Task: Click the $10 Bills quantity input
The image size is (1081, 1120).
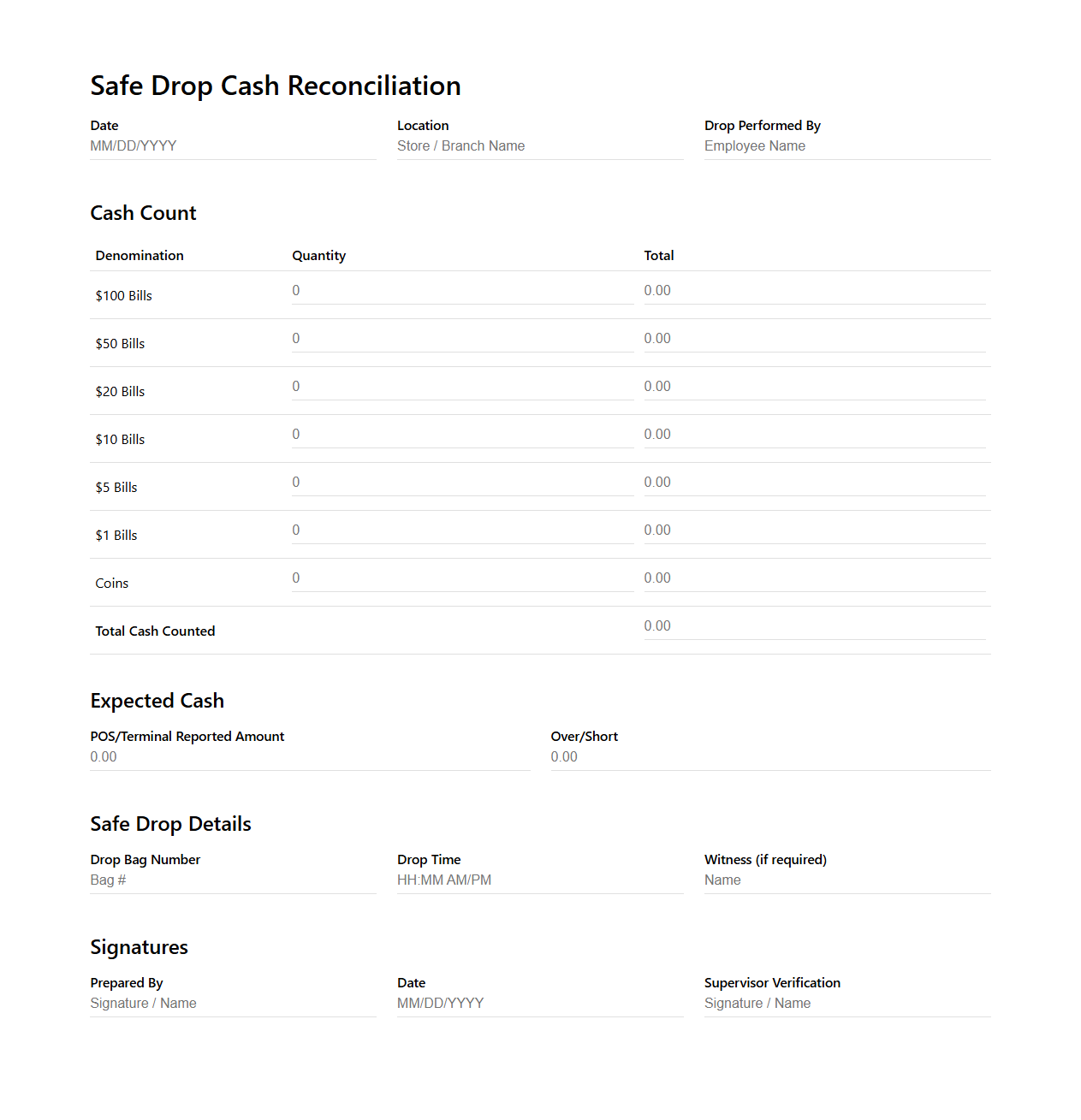Action: tap(462, 434)
